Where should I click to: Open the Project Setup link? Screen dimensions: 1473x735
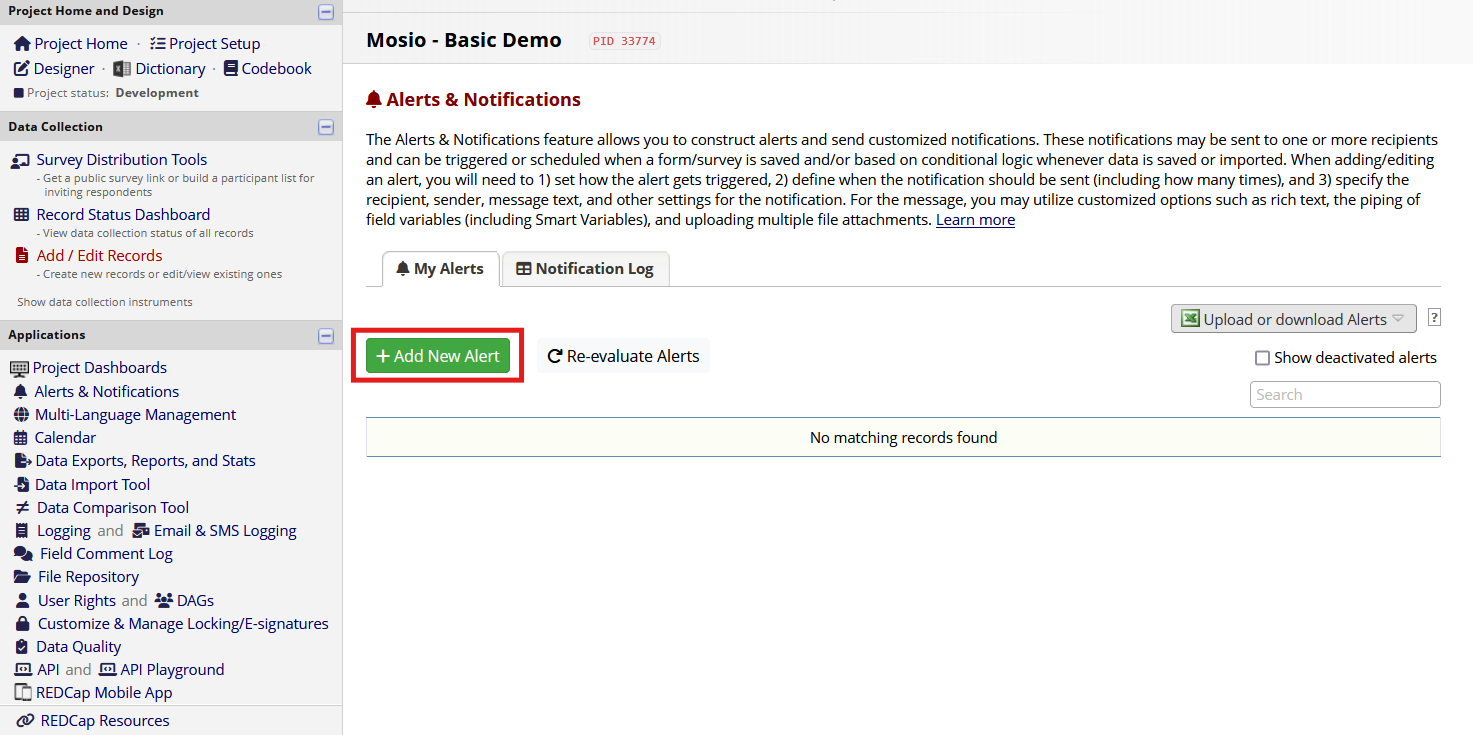click(x=214, y=44)
